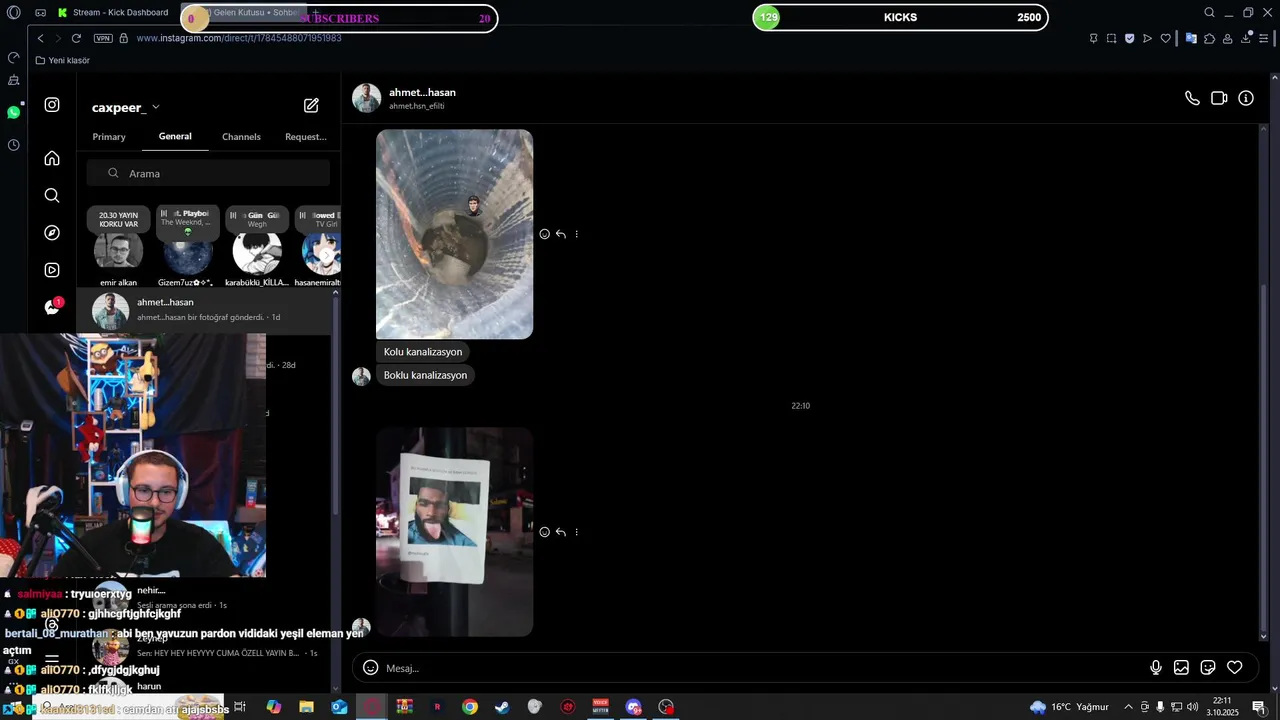Select the Gelen Kutusu browser tab
Viewport: 1280px width, 720px height.
(245, 13)
